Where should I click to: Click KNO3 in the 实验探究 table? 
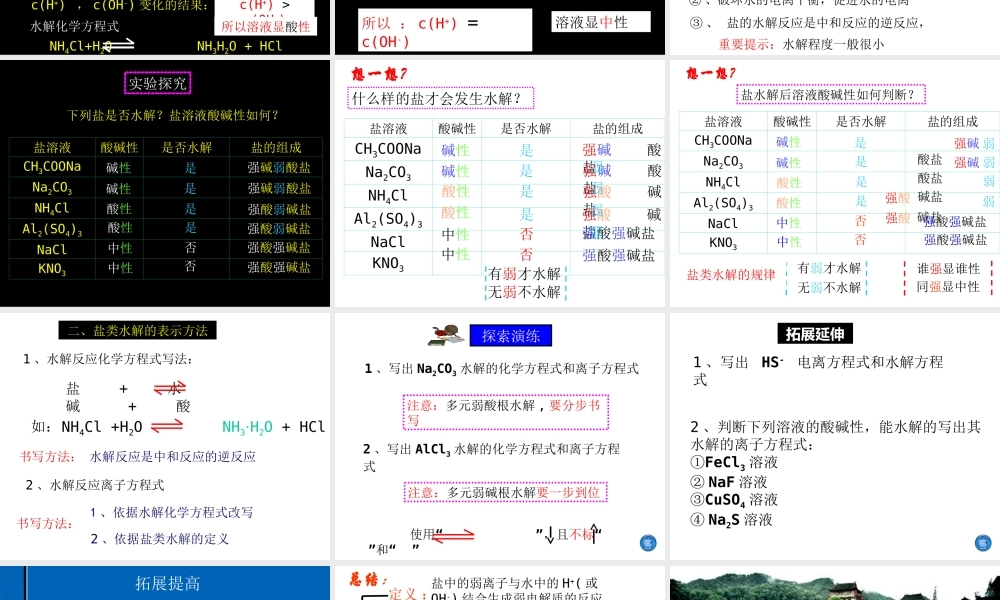coord(52,268)
